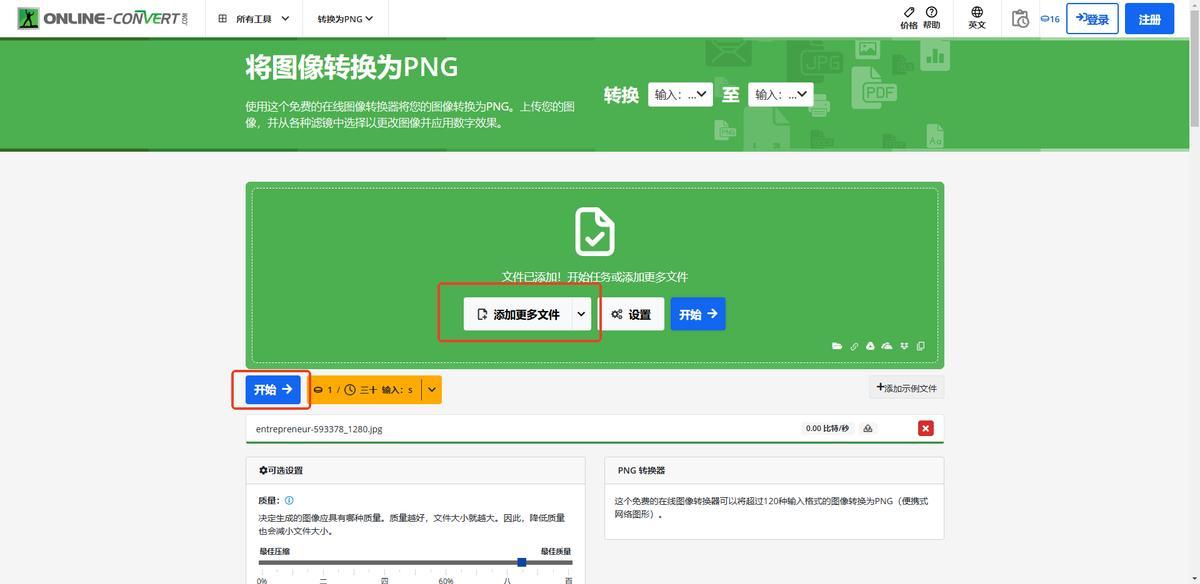
Task: Open the 转换为PNG menu
Action: 345,19
